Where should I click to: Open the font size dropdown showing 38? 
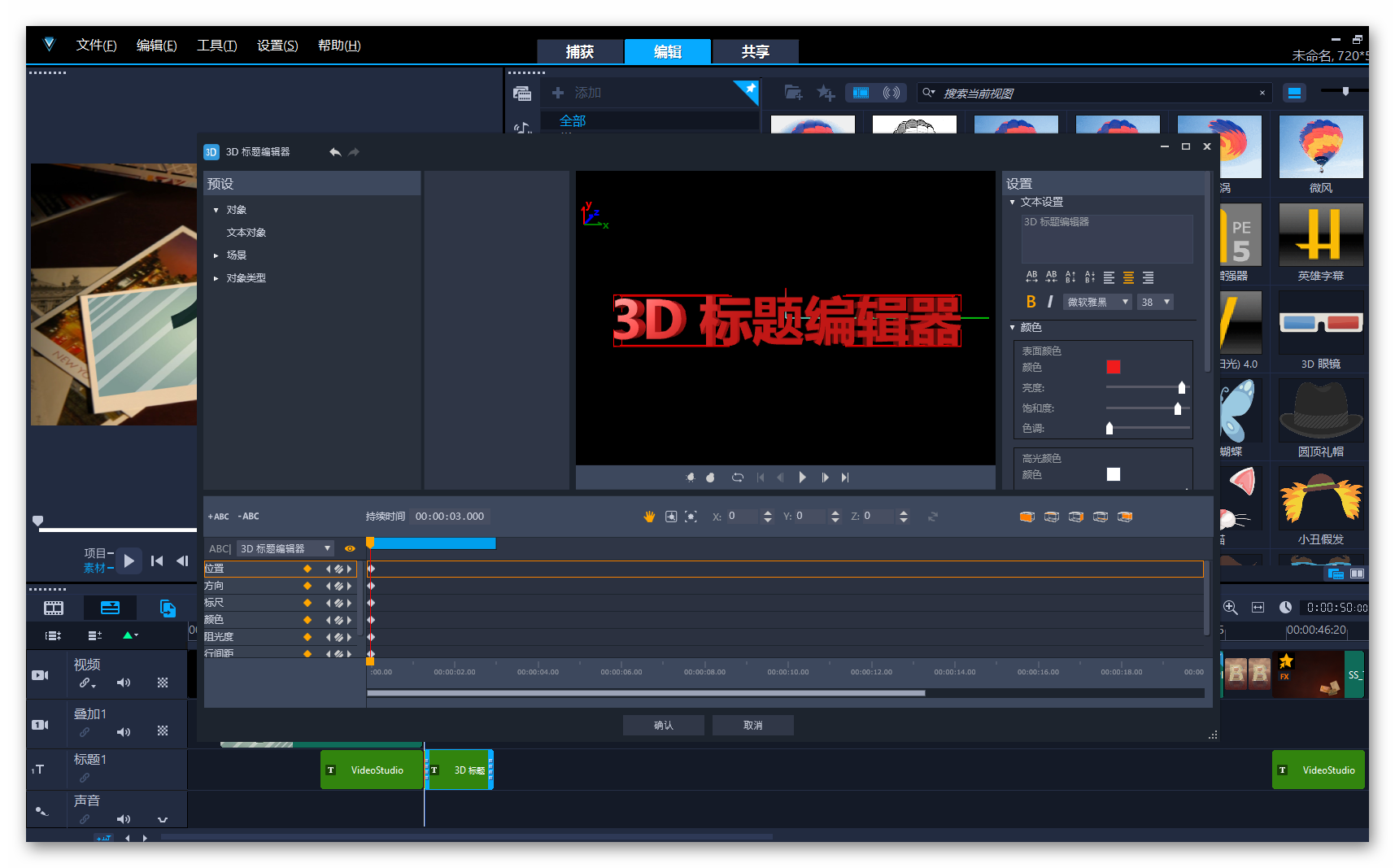click(1155, 302)
